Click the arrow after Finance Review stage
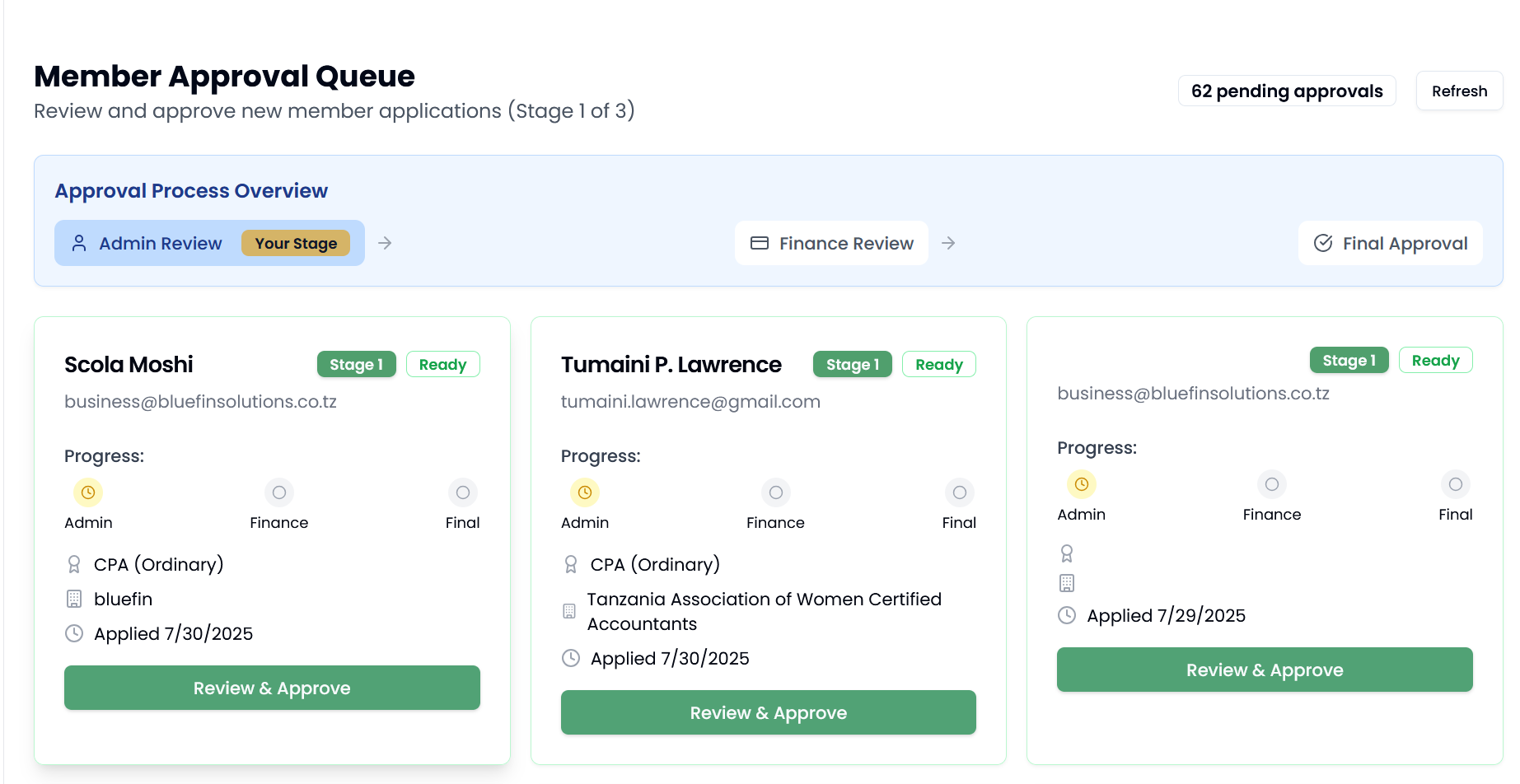The height and width of the screenshot is (784, 1520). (948, 243)
